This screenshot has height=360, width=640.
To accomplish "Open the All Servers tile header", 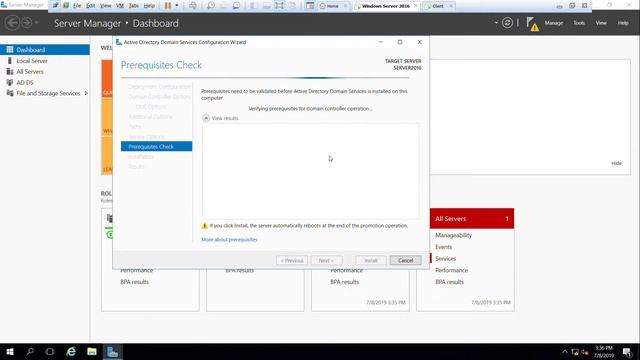I will (x=472, y=219).
